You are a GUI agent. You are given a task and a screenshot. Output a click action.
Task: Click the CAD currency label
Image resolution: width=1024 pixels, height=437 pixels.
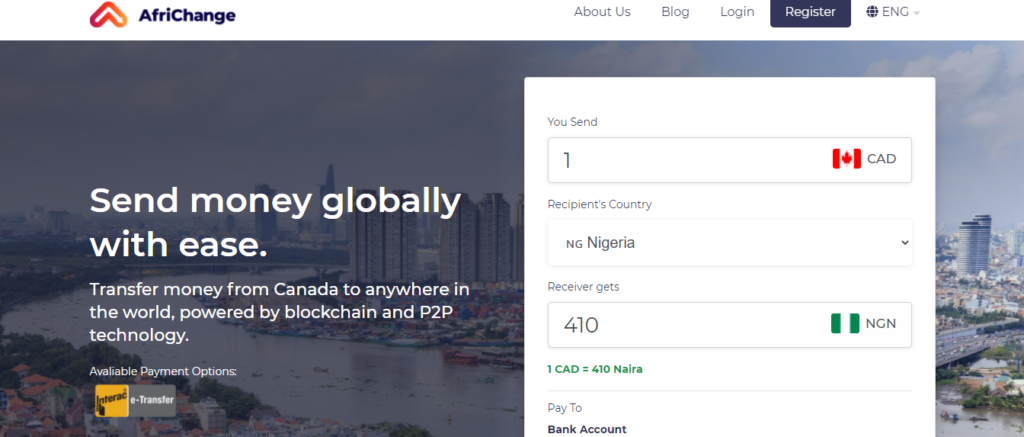click(x=881, y=159)
